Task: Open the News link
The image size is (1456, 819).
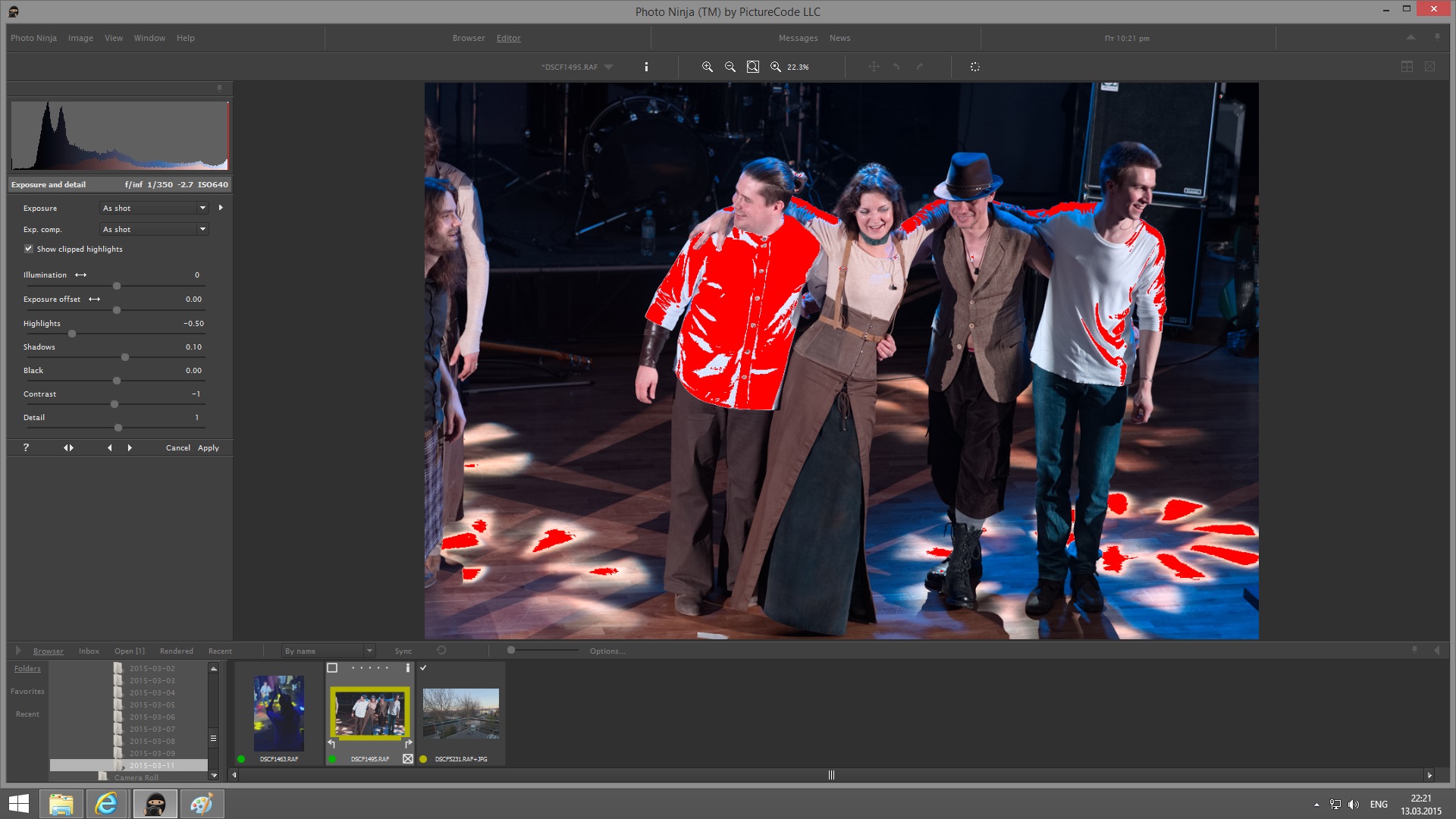Action: tap(839, 38)
